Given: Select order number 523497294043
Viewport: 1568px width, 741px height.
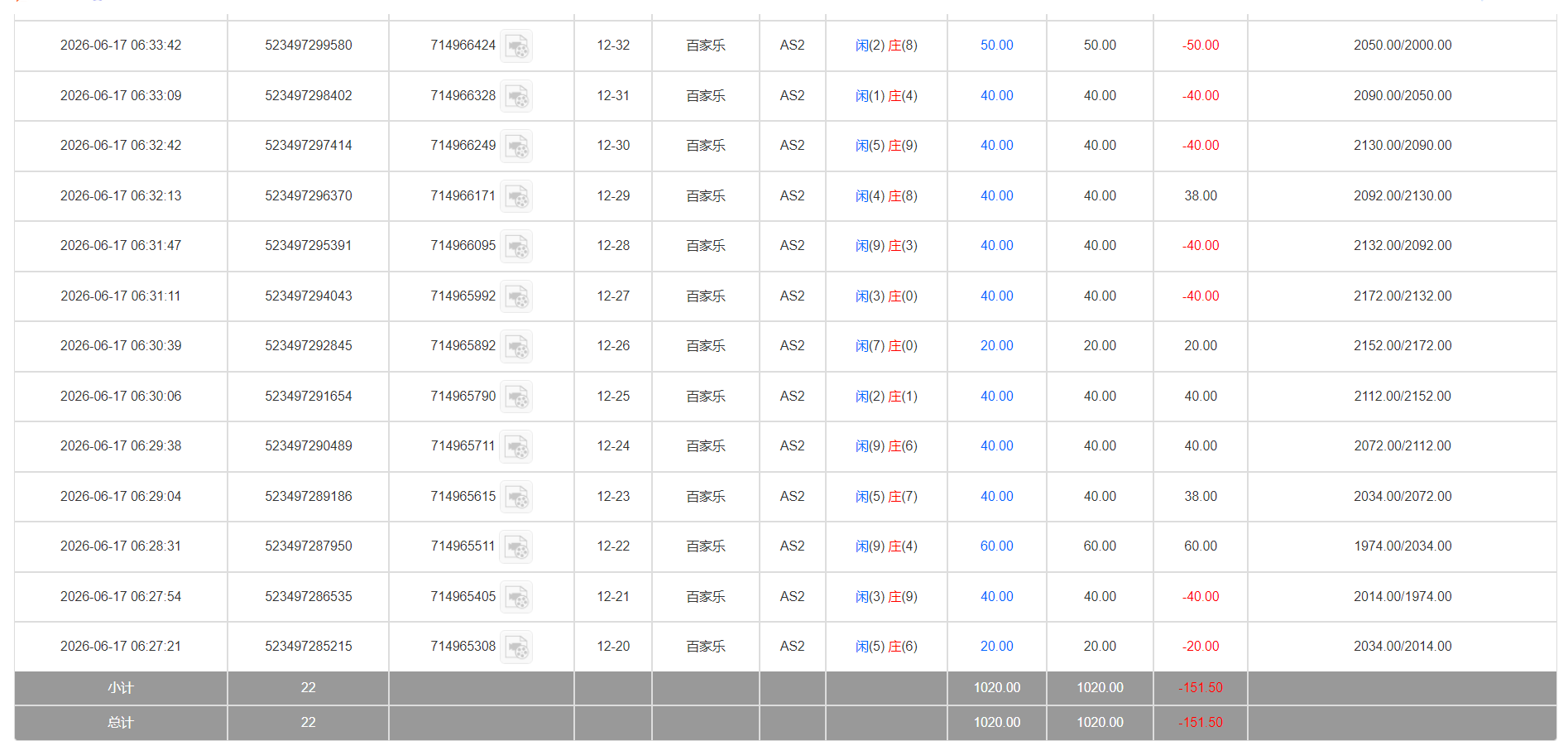Looking at the screenshot, I should [x=309, y=296].
